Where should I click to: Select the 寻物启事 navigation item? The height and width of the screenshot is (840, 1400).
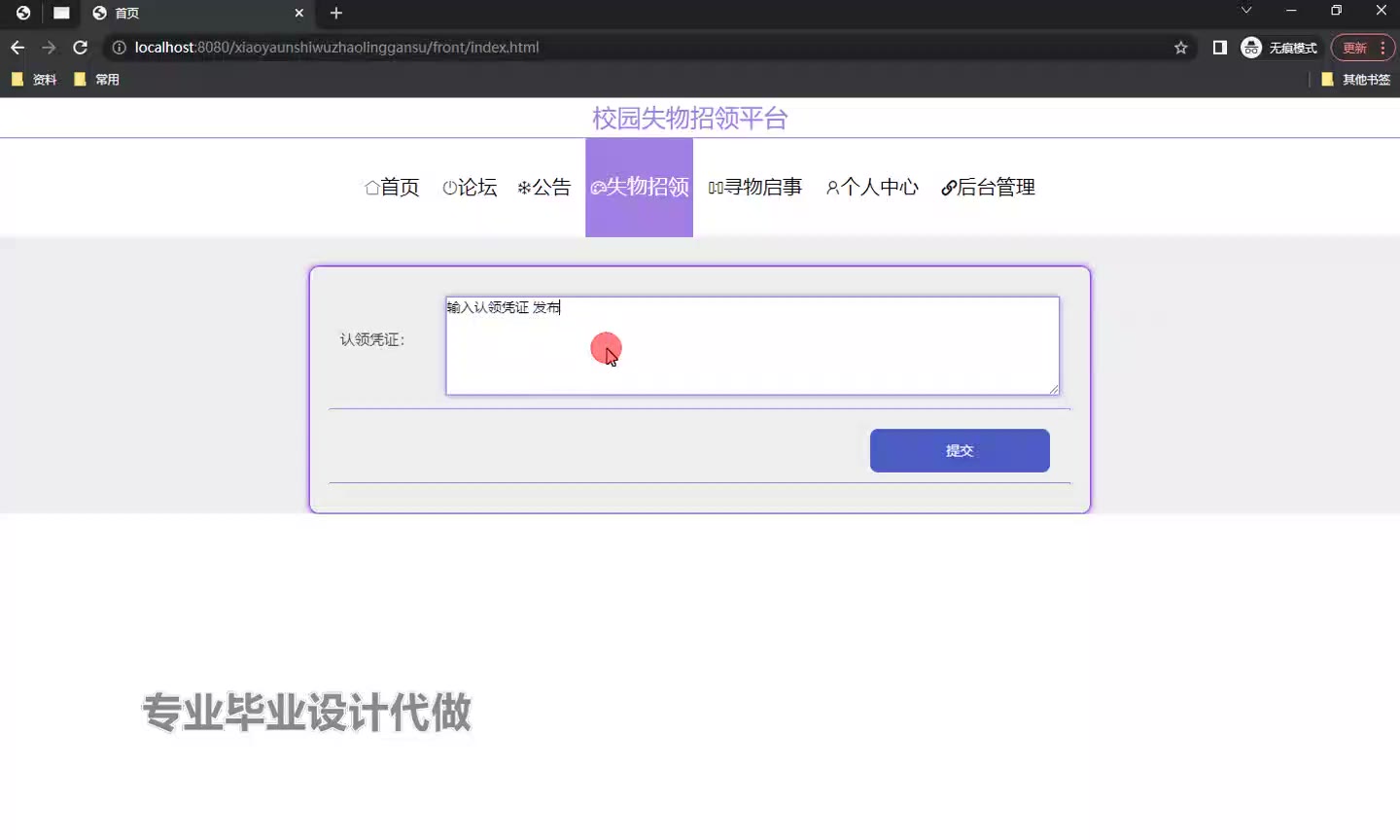coord(755,188)
